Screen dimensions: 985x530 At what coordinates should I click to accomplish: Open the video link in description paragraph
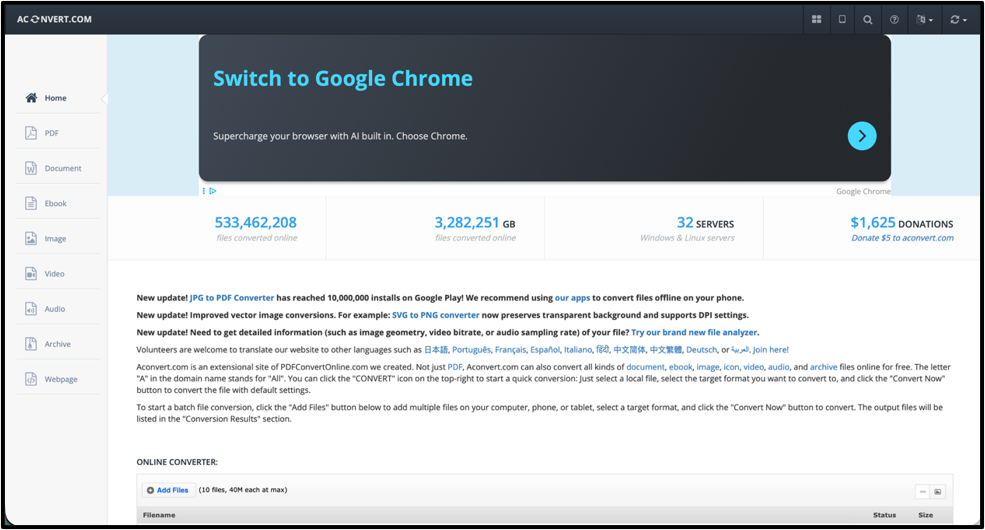(x=754, y=367)
